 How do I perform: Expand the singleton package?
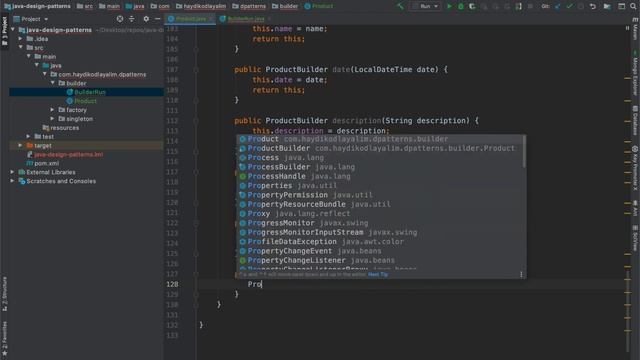pyautogui.click(x=52, y=119)
